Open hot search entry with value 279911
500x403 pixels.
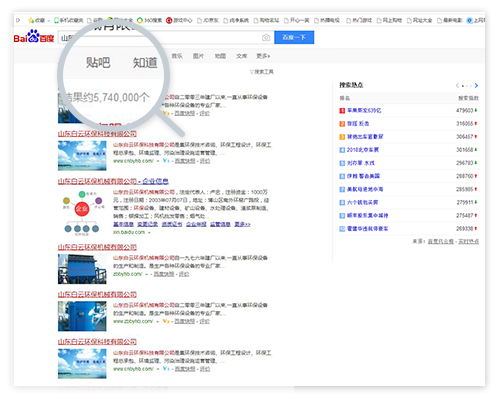tap(363, 202)
